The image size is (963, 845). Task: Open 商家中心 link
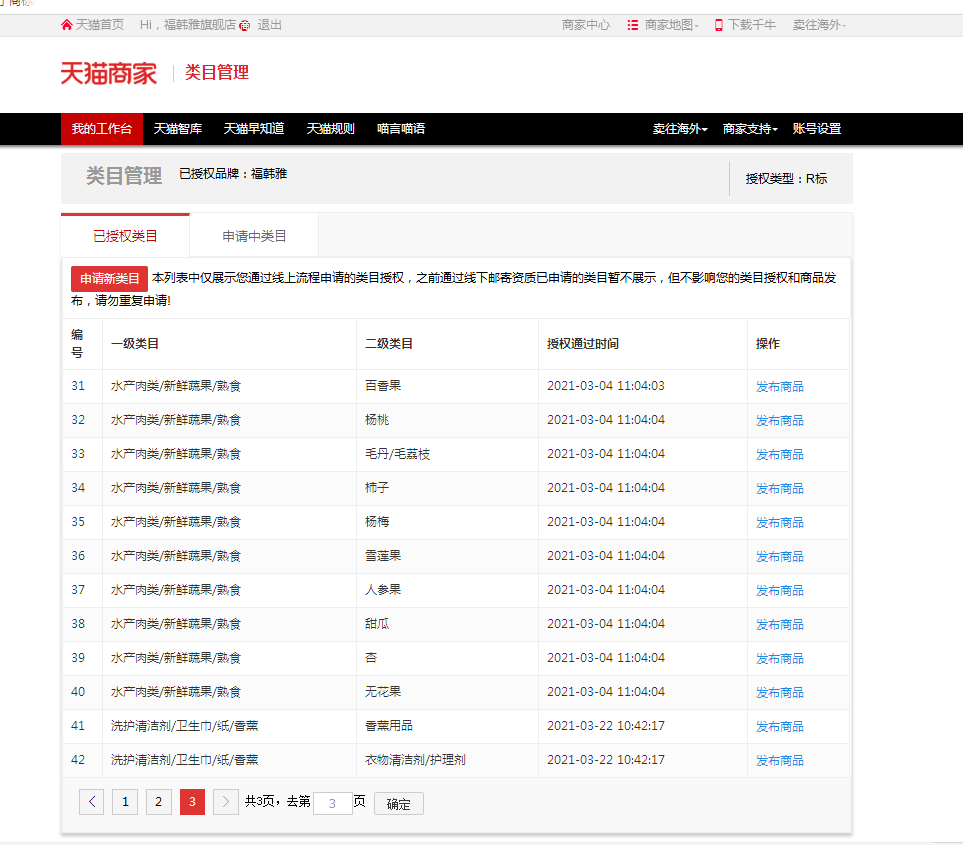pos(585,25)
